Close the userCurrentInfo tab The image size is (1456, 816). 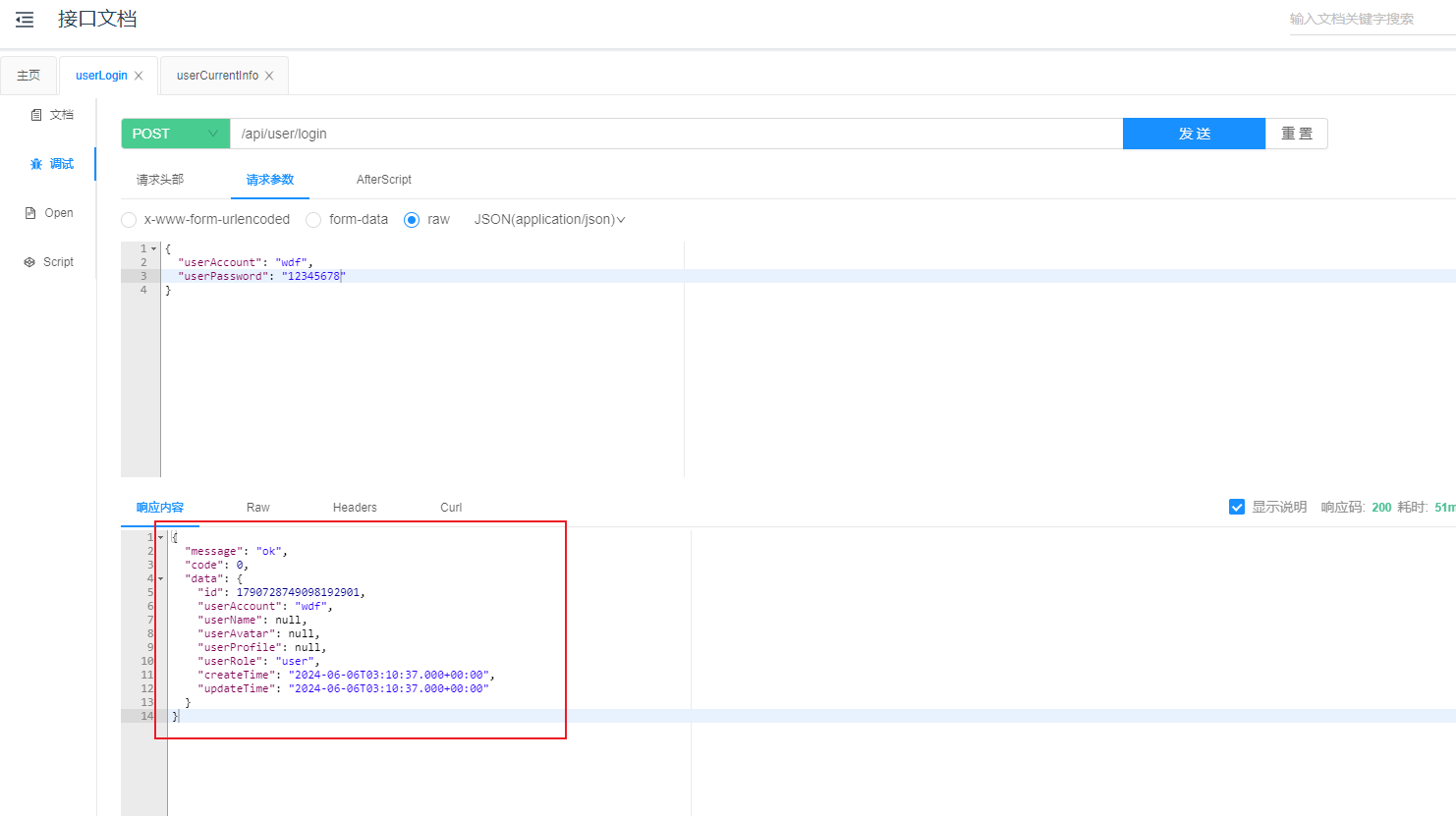[x=269, y=76]
